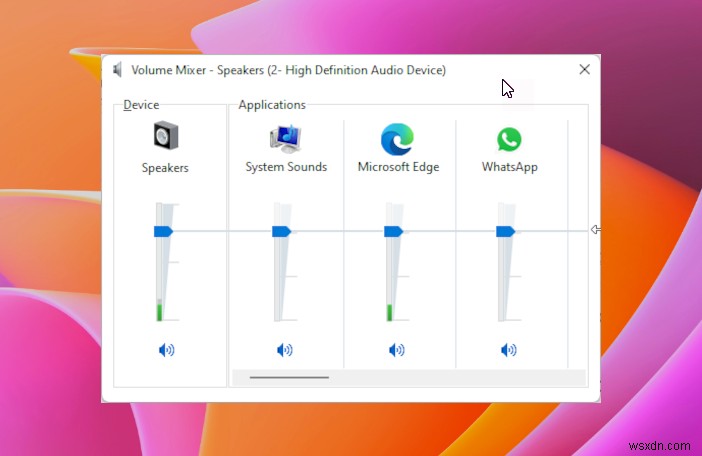
Task: Mute Microsoft Edge audio
Action: click(397, 349)
